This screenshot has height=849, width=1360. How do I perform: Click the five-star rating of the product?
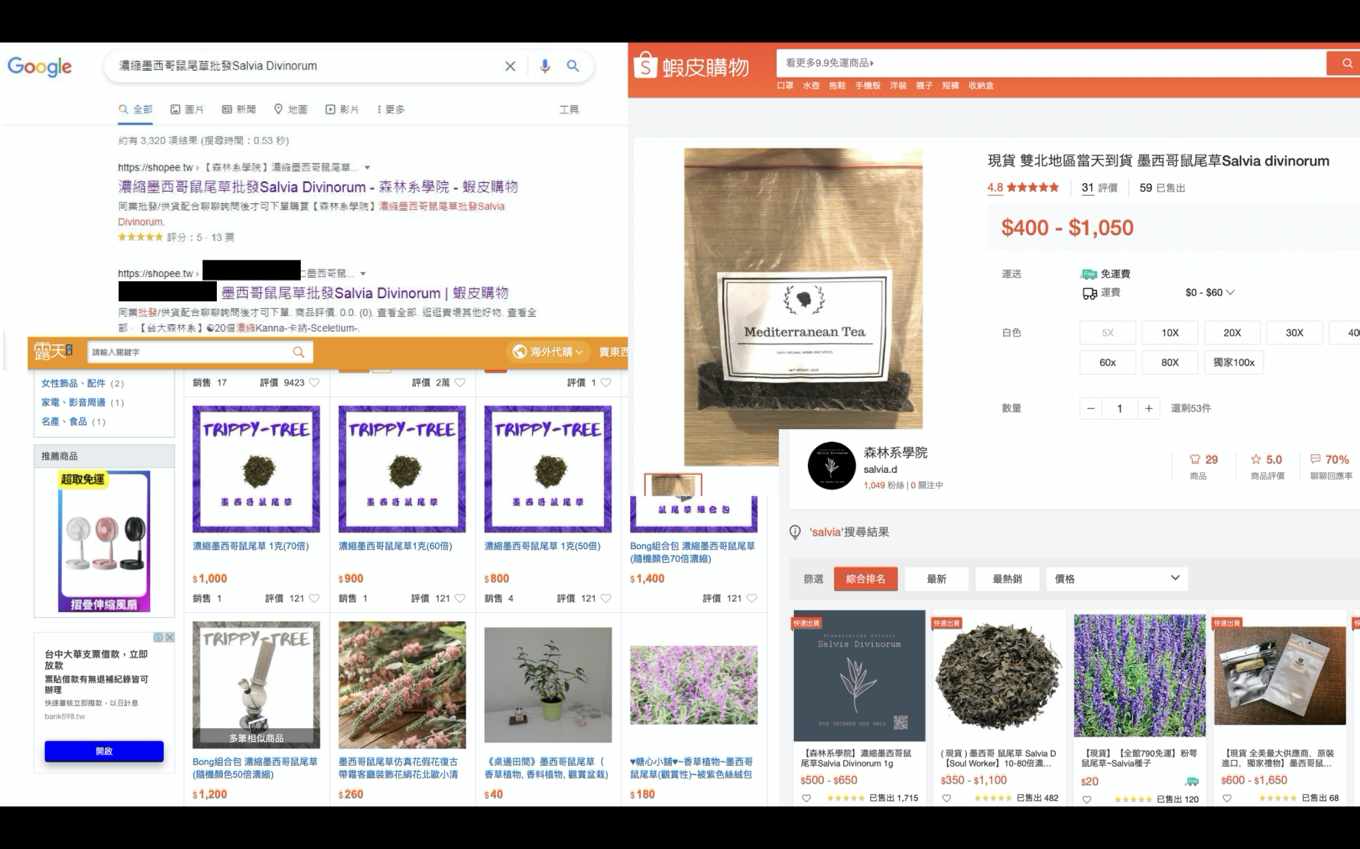point(1033,188)
